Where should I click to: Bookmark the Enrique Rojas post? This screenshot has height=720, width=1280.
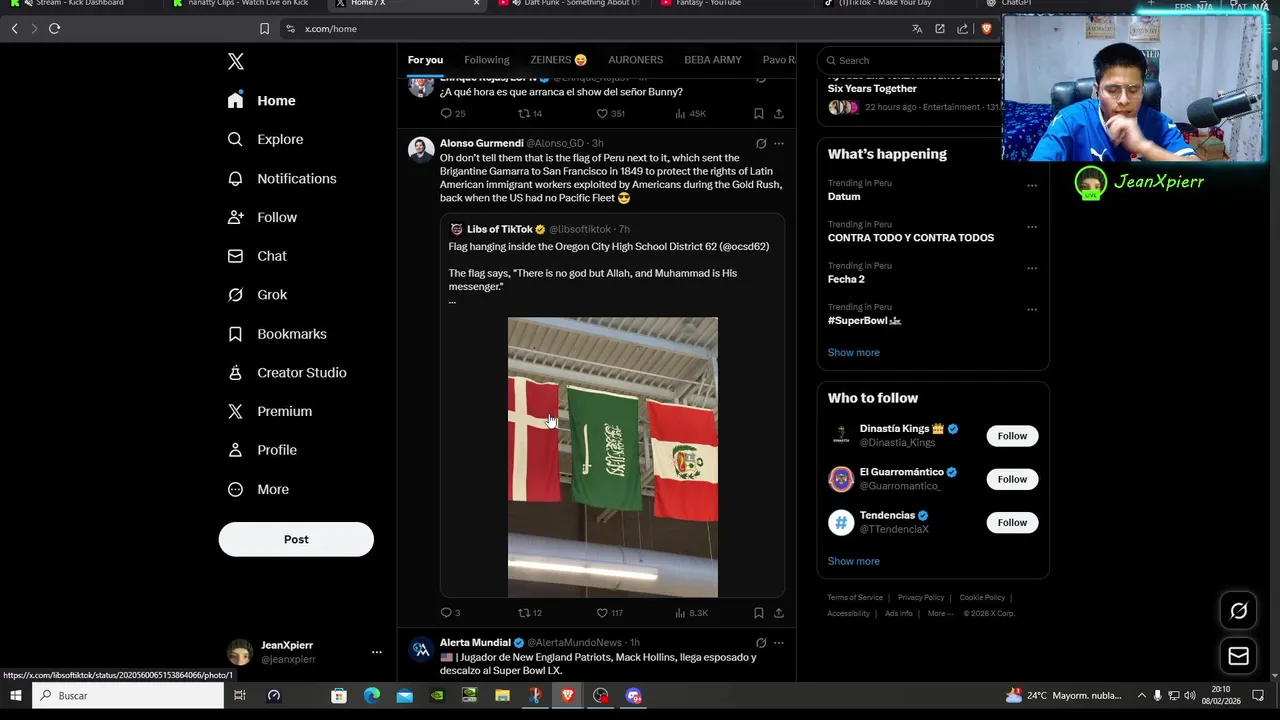click(x=758, y=114)
